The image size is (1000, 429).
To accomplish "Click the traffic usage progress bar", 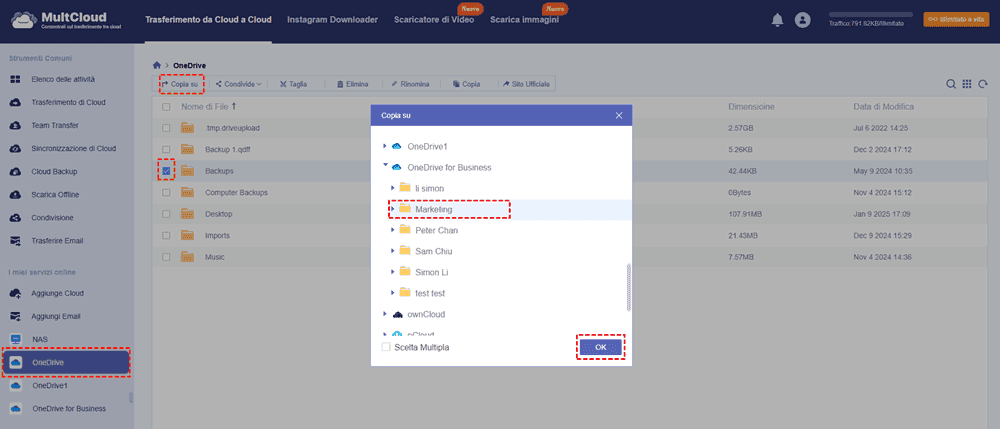I will 871,14.
